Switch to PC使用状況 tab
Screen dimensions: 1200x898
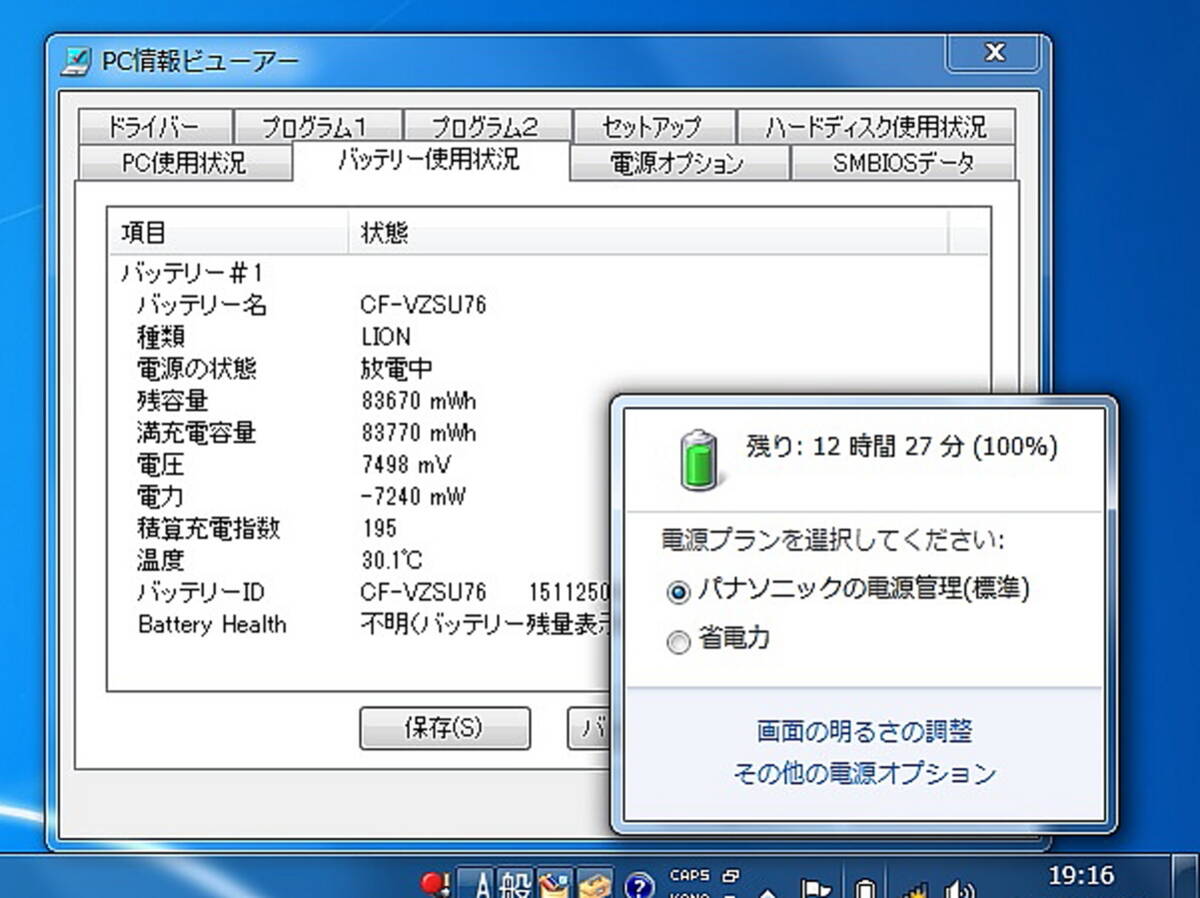(184, 163)
